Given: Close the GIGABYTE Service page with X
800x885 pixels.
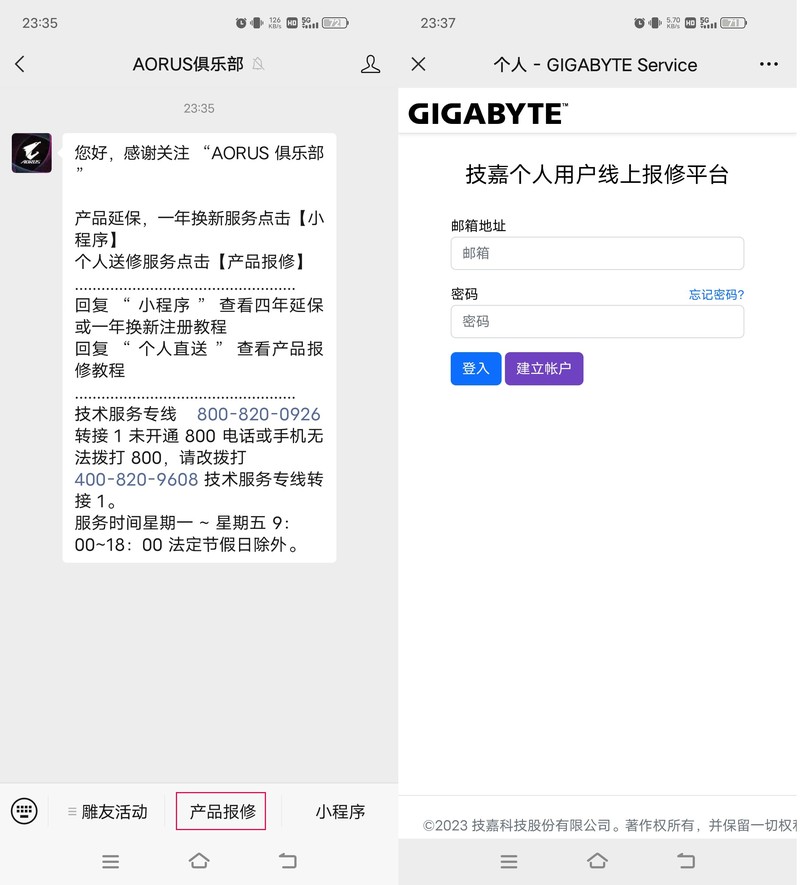Looking at the screenshot, I should click(x=419, y=64).
